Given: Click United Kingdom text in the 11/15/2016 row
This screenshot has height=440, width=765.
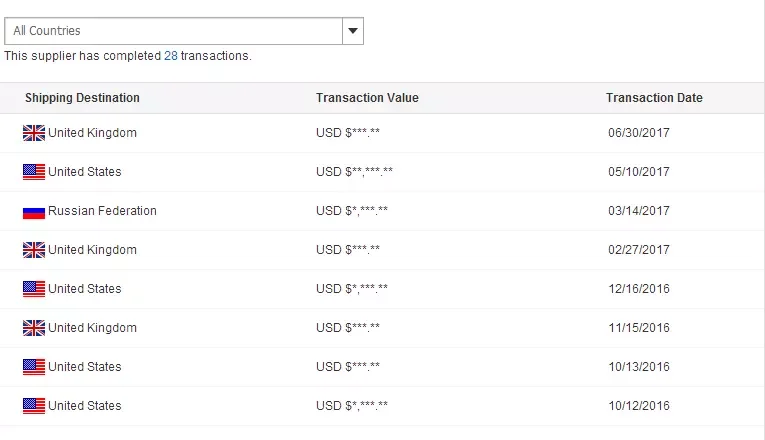Looking at the screenshot, I should point(92,328).
